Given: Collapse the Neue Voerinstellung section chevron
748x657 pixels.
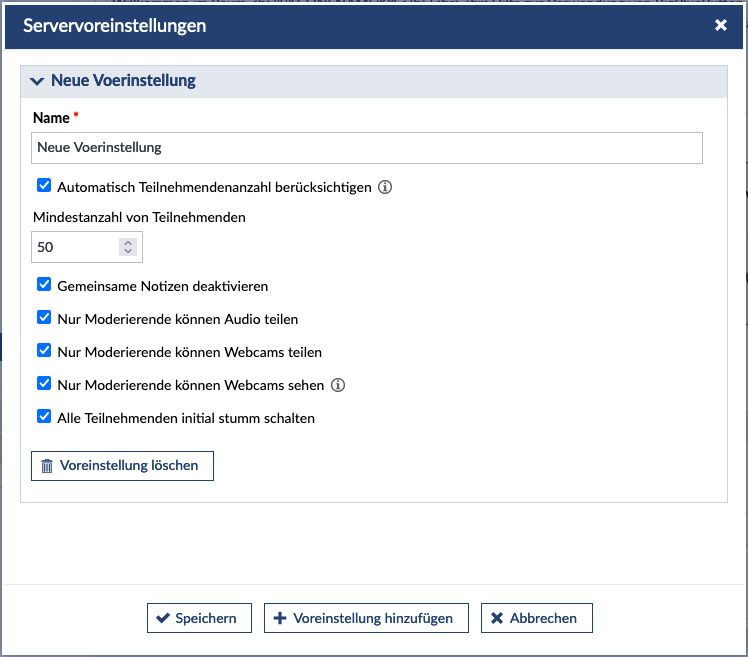Looking at the screenshot, I should [x=37, y=81].
